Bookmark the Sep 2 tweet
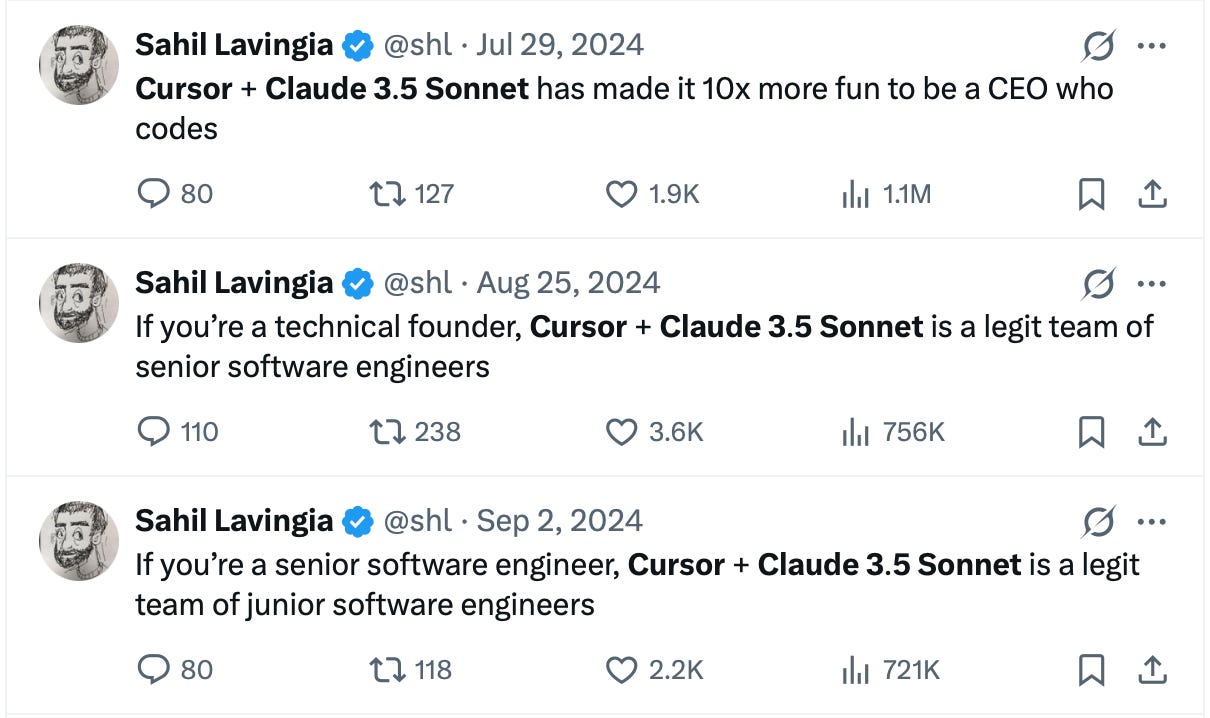This screenshot has width=1210, height=718. coord(1091,669)
